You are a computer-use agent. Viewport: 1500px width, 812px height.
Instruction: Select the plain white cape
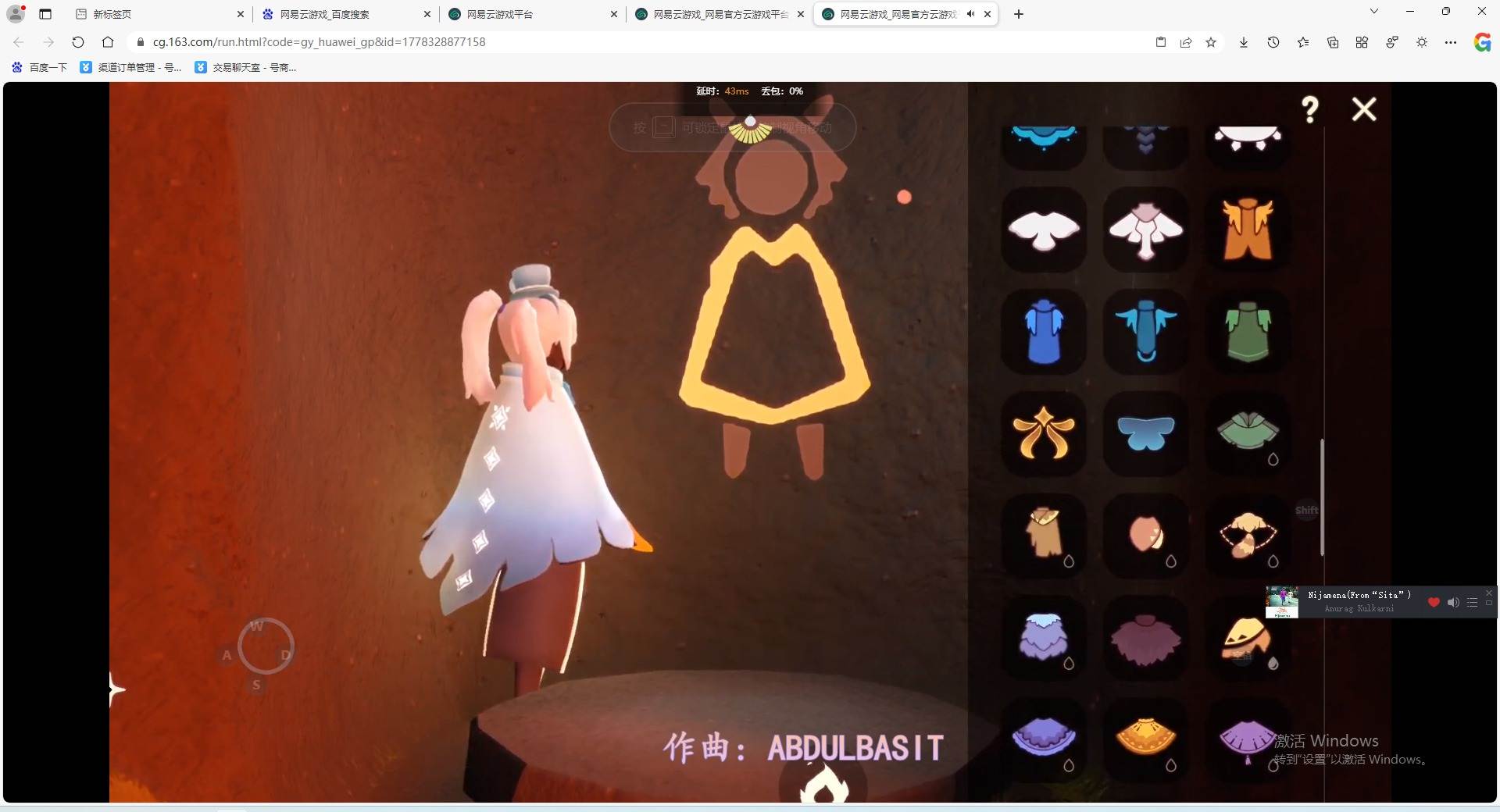click(x=1044, y=230)
